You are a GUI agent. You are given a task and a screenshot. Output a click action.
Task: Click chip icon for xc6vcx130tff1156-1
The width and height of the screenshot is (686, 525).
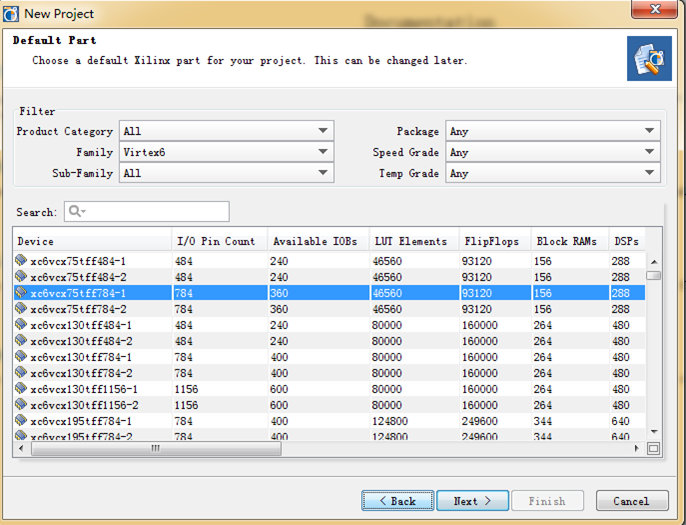[x=21, y=388]
